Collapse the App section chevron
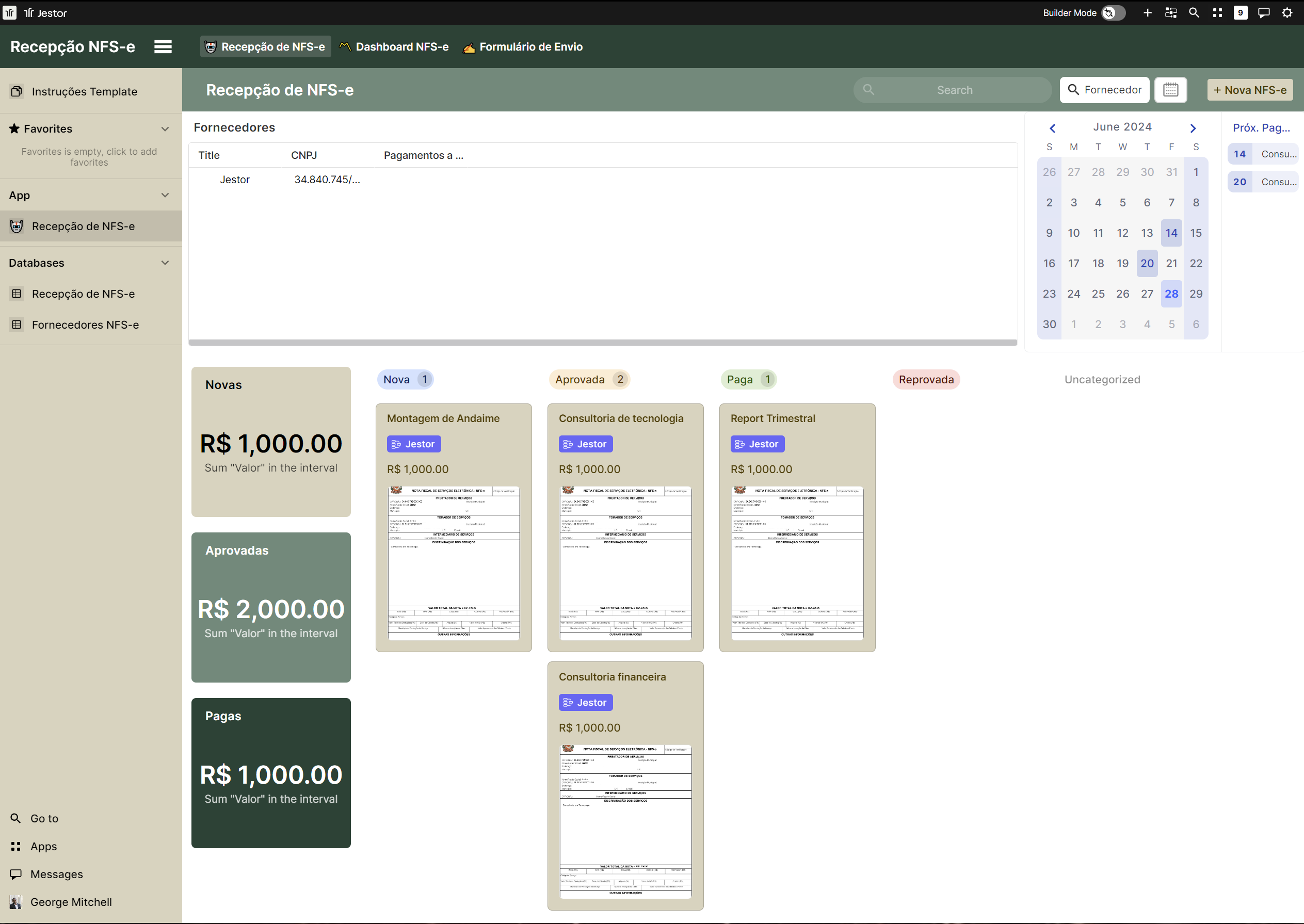Viewport: 1304px width, 924px height. (x=165, y=195)
